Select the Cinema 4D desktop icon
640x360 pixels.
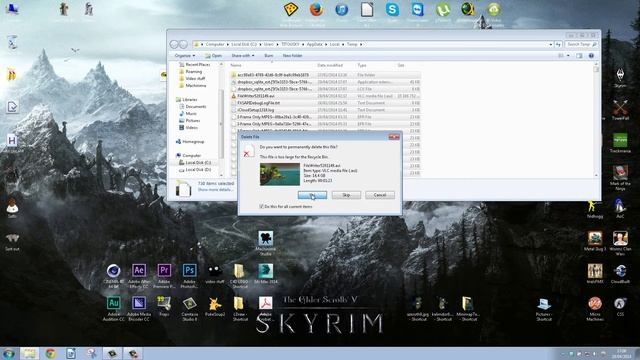click(x=113, y=271)
